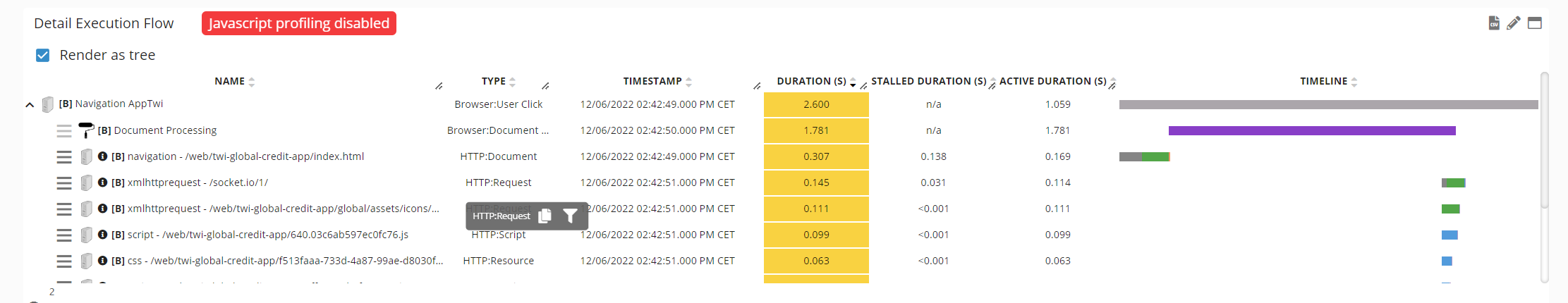Click purple Document Processing timeline bar
This screenshot has height=303, width=1568.
[x=1312, y=130]
